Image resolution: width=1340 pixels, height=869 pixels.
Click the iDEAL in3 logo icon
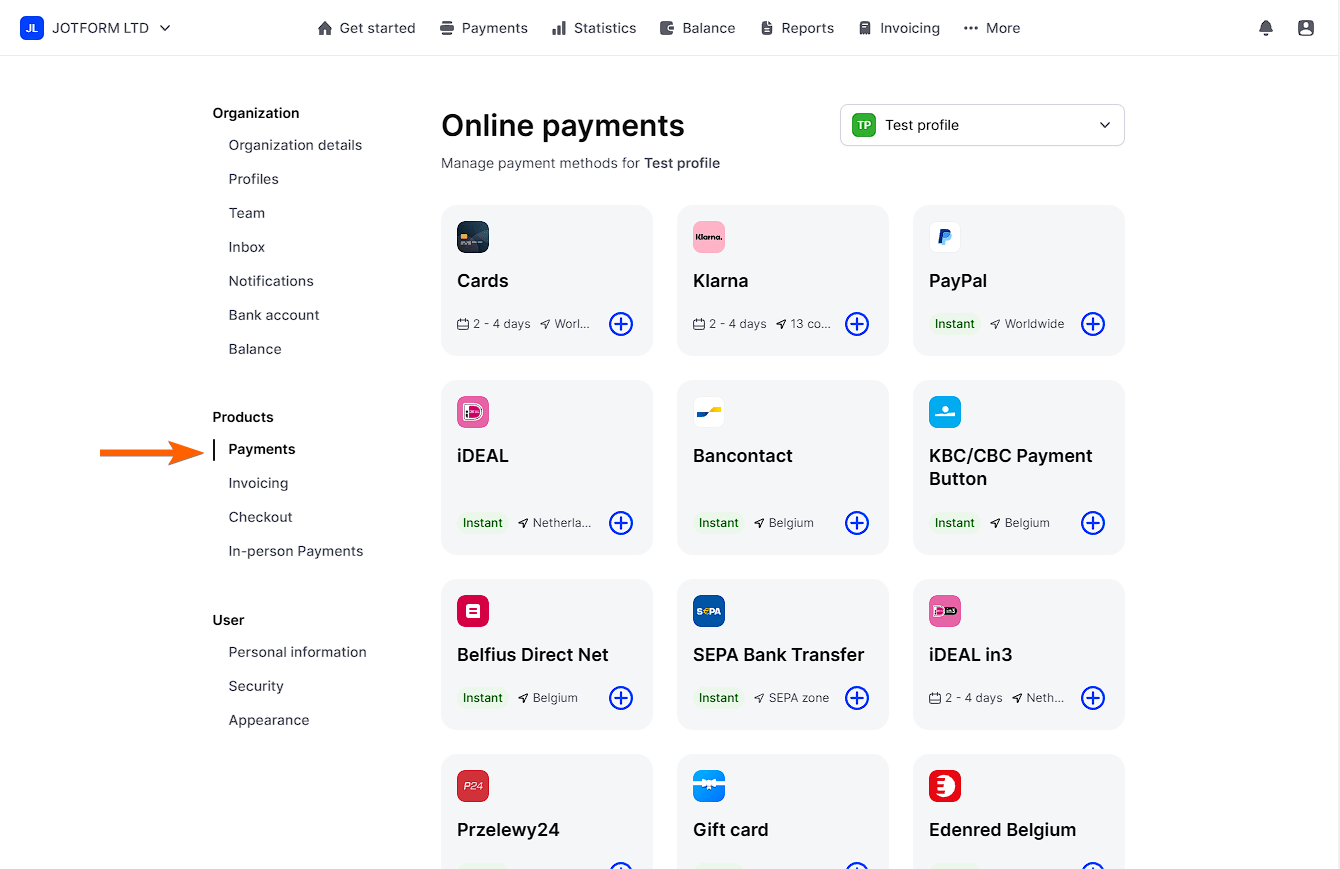(x=945, y=611)
